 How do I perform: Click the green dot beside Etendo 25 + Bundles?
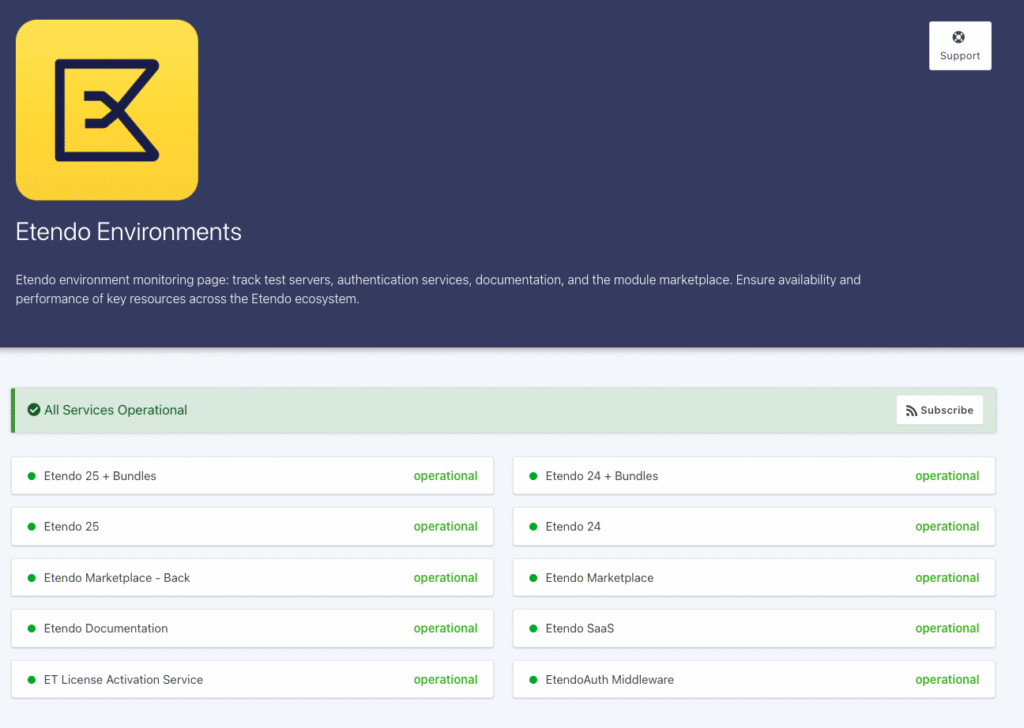coord(31,476)
